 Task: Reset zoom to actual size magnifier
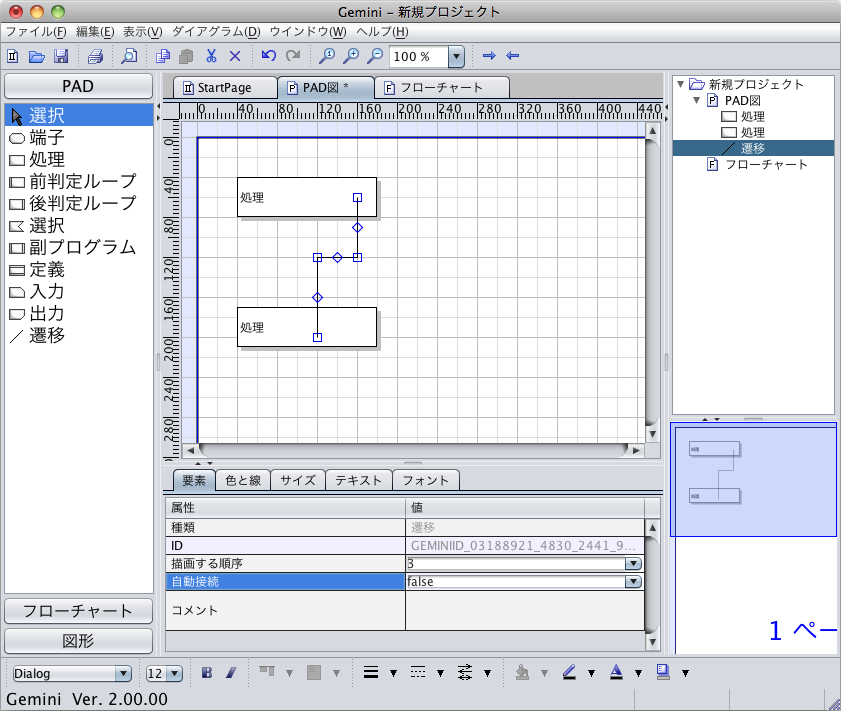327,56
